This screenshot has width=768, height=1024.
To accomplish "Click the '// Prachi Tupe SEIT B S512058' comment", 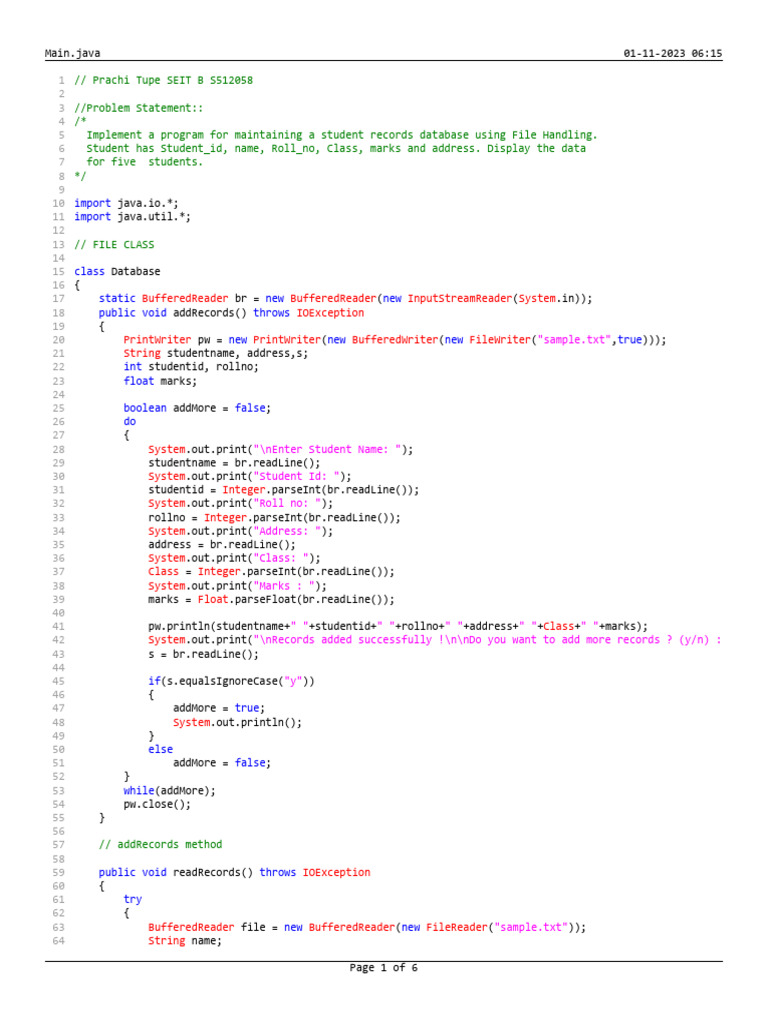I will (163, 80).
